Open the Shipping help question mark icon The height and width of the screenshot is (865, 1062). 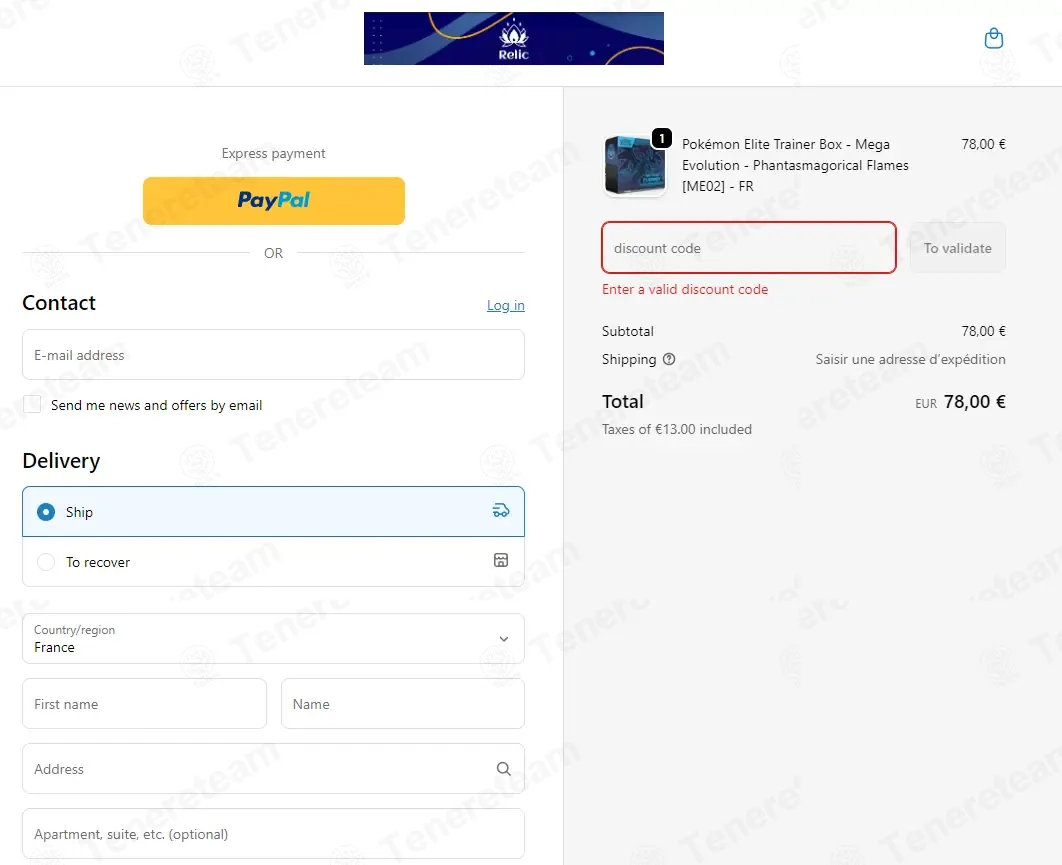pyautogui.click(x=668, y=359)
